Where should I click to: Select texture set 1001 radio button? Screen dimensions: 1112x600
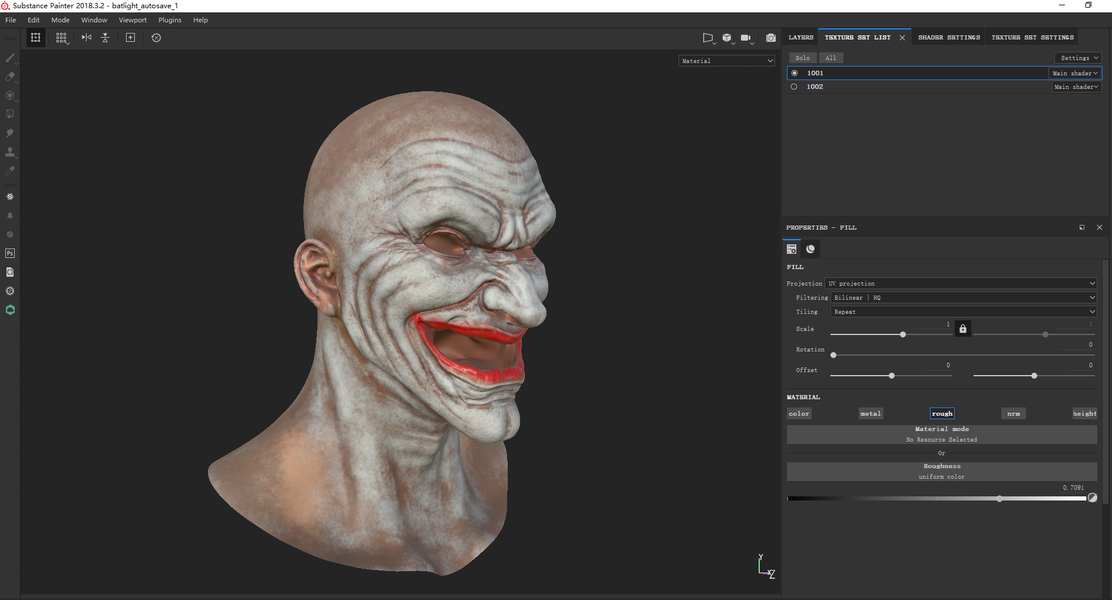[x=794, y=73]
